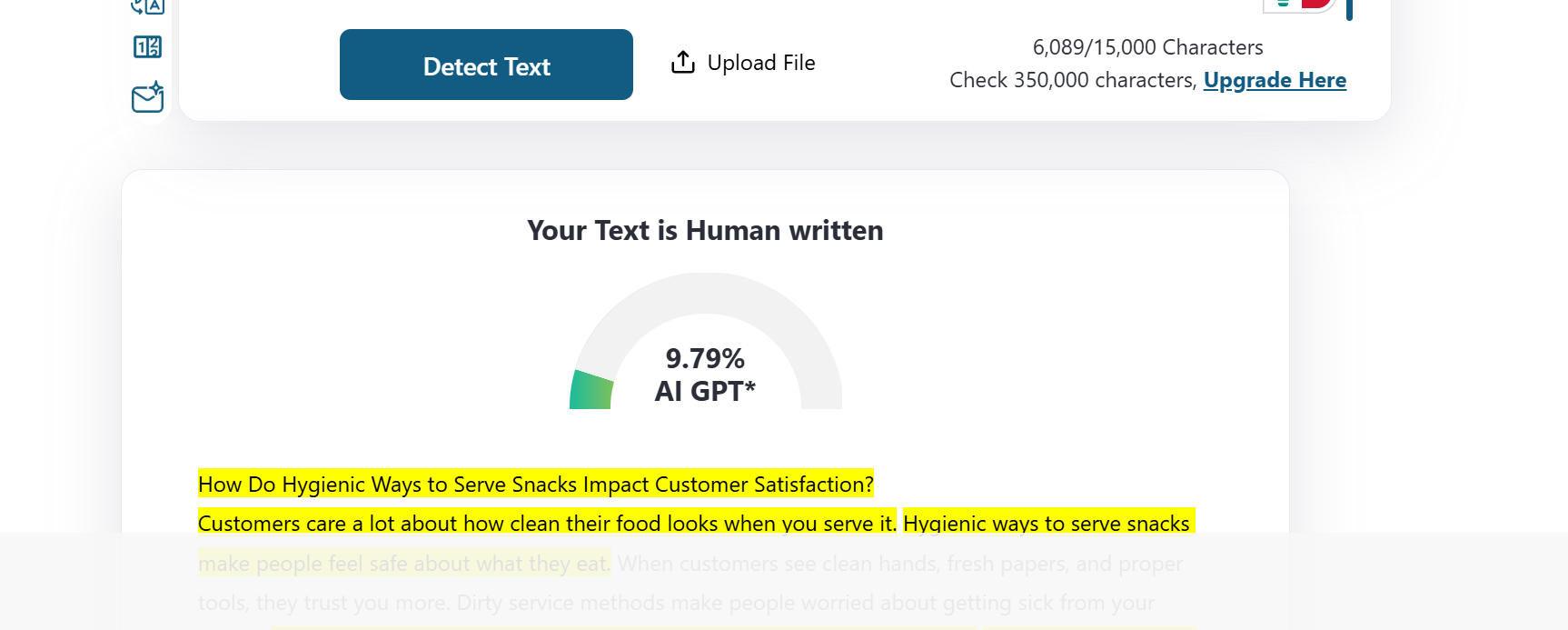
Task: Click the green filled segment of the gauge
Action: click(x=590, y=391)
